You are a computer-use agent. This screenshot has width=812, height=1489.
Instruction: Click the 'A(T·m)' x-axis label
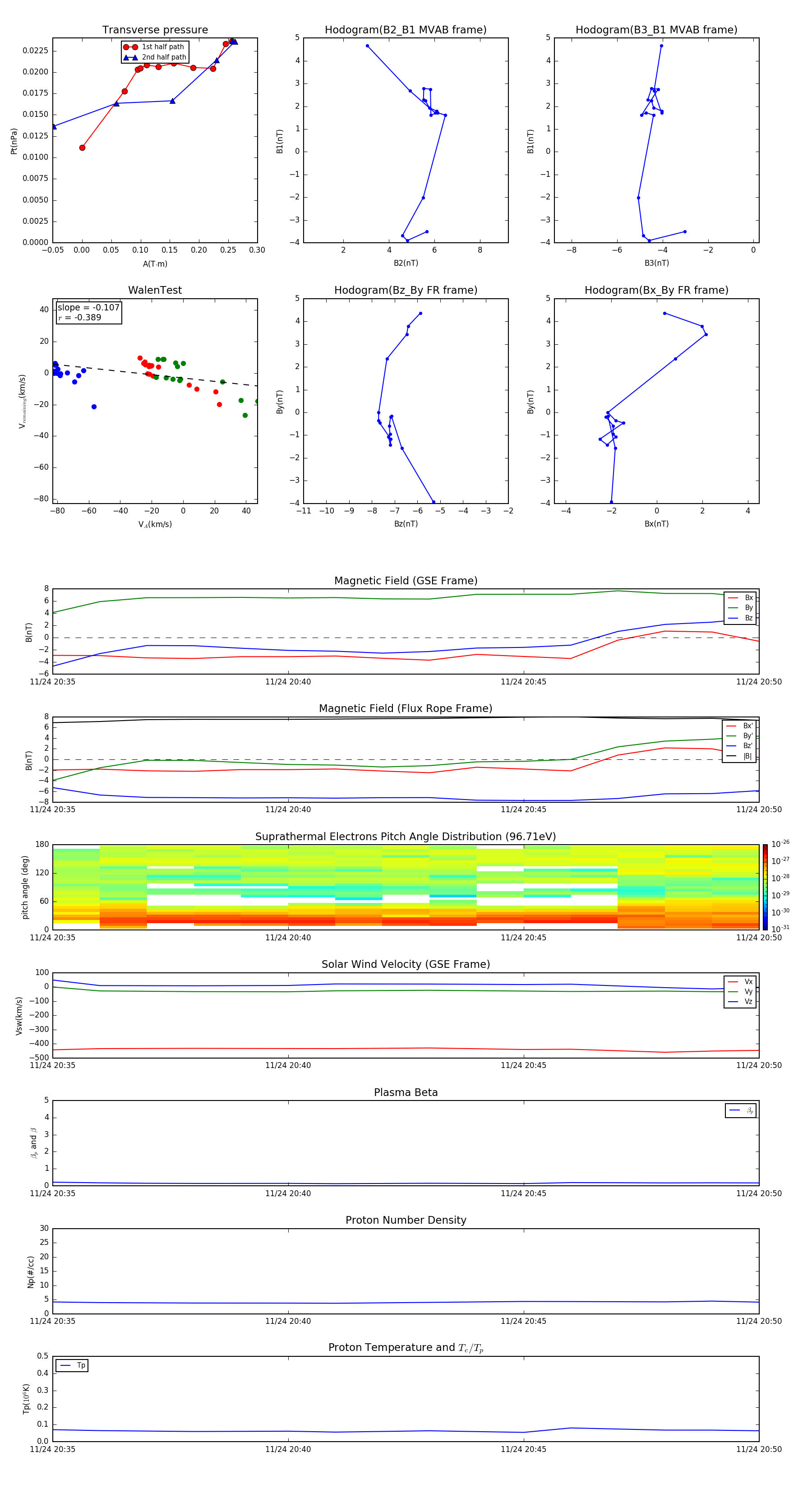[x=155, y=264]
